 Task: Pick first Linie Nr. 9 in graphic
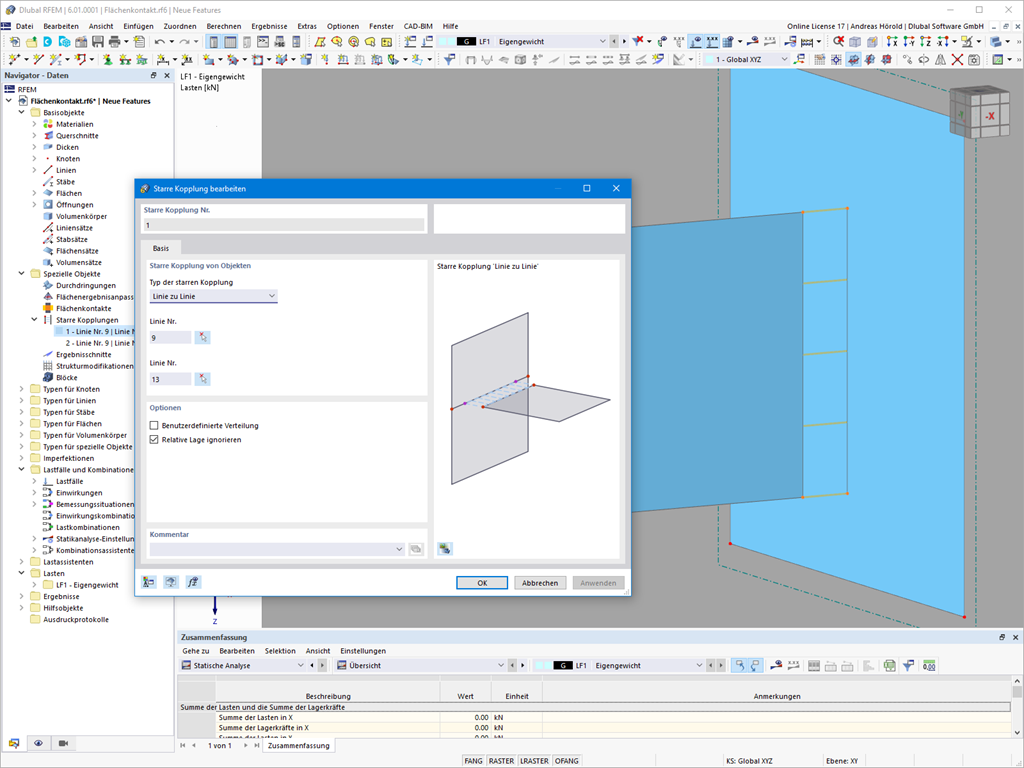pos(202,338)
